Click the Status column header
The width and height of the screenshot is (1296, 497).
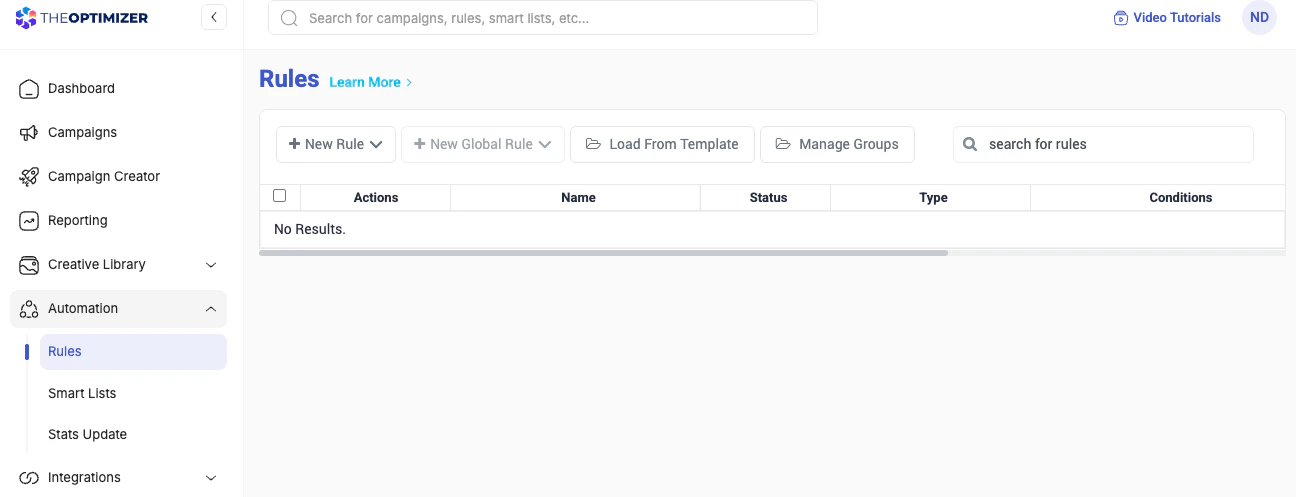[x=768, y=198]
